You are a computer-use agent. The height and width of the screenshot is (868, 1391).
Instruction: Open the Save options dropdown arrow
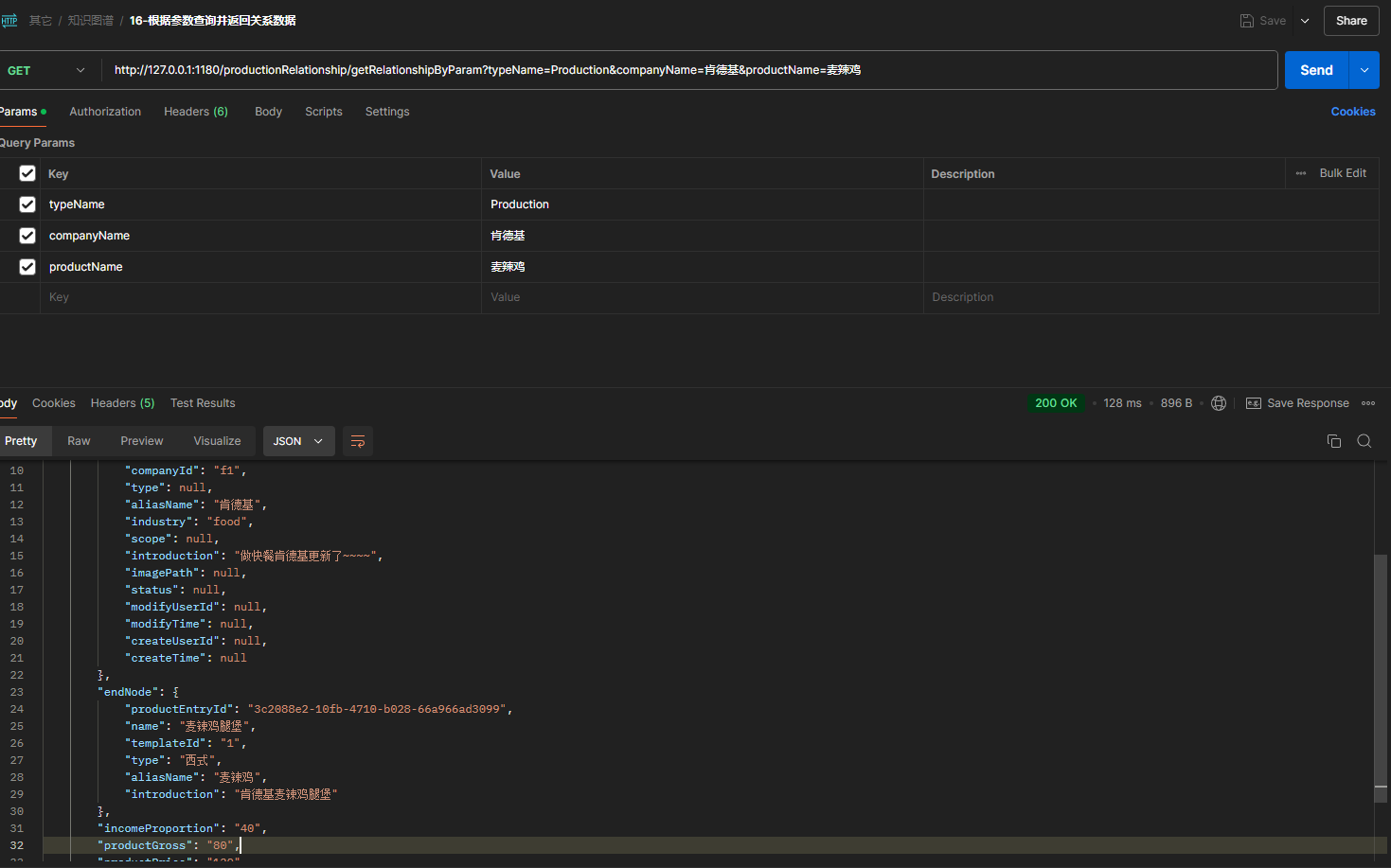(1305, 21)
